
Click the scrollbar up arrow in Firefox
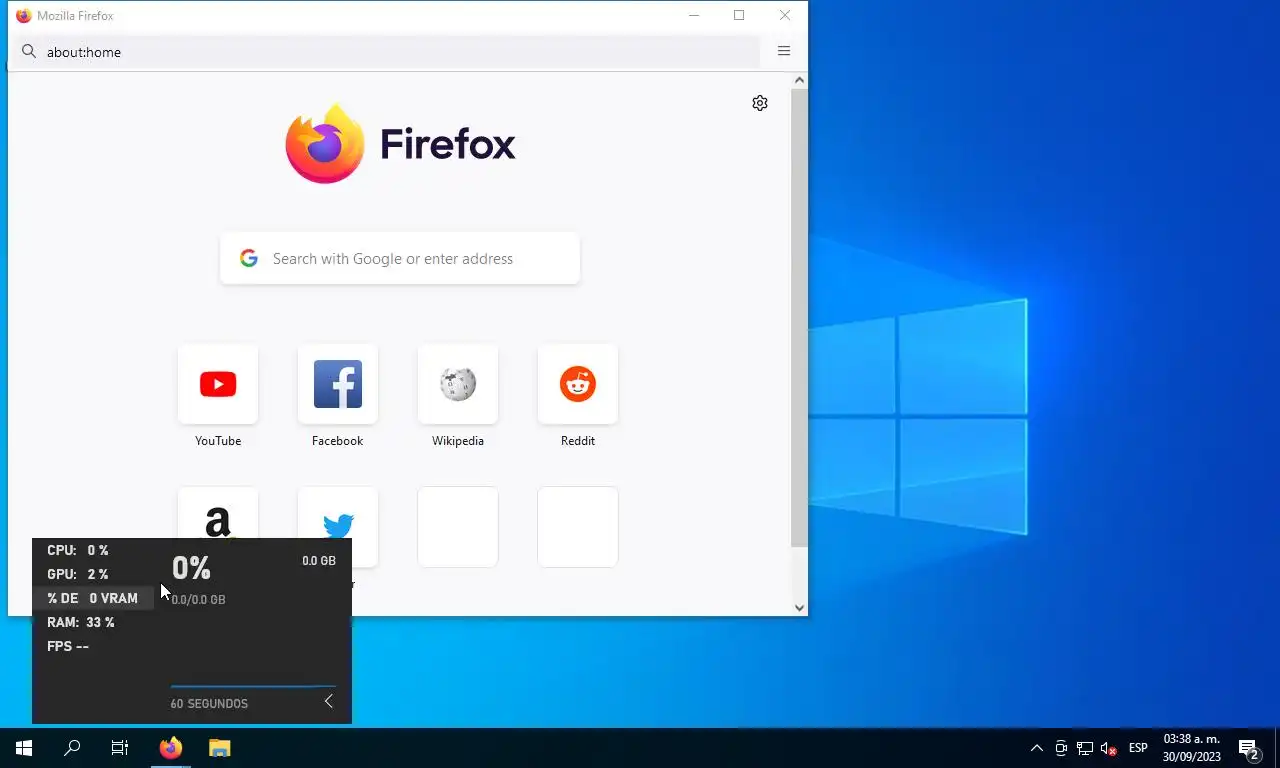click(x=799, y=80)
